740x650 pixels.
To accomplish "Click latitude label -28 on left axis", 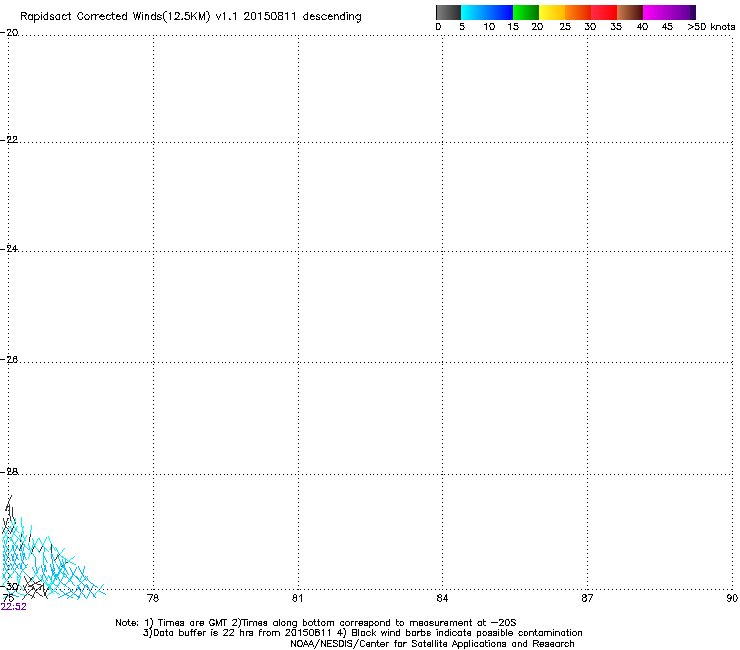I will pyautogui.click(x=9, y=471).
